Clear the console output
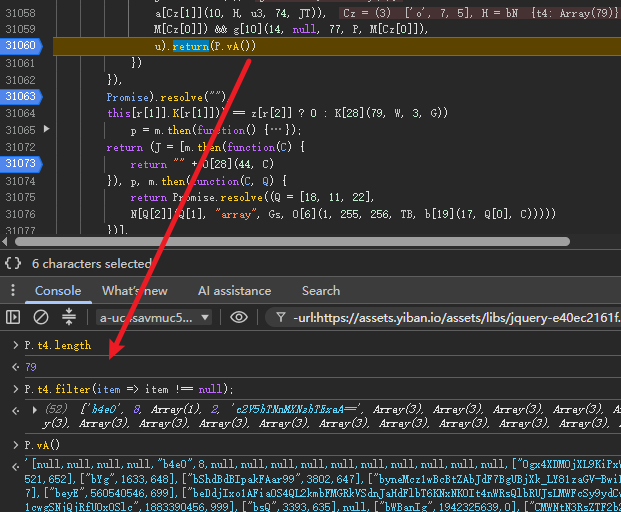The height and width of the screenshot is (512, 621). click(40, 317)
